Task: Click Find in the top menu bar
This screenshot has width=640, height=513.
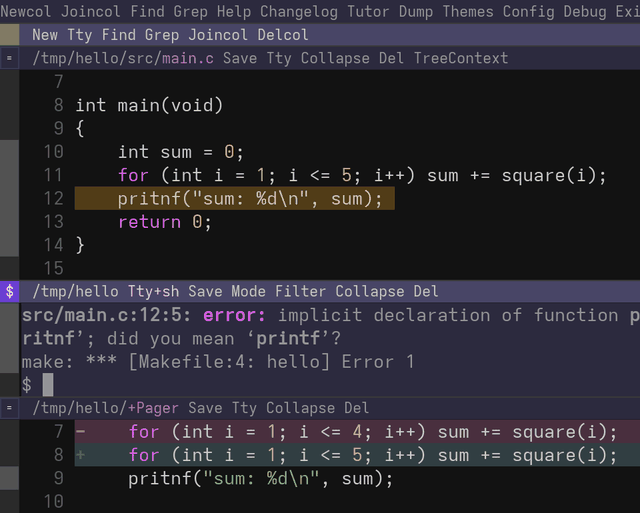Action: coord(147,11)
